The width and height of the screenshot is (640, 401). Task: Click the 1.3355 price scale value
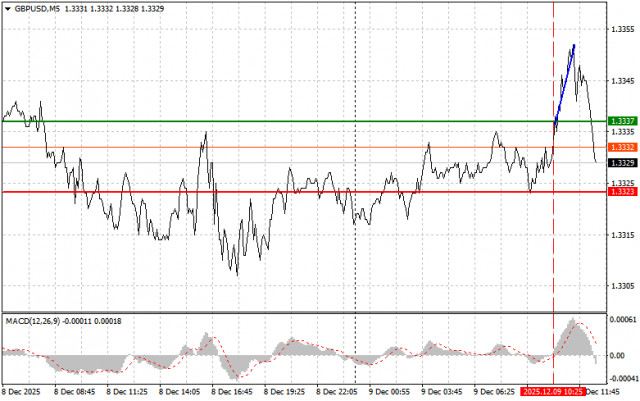tap(622, 29)
